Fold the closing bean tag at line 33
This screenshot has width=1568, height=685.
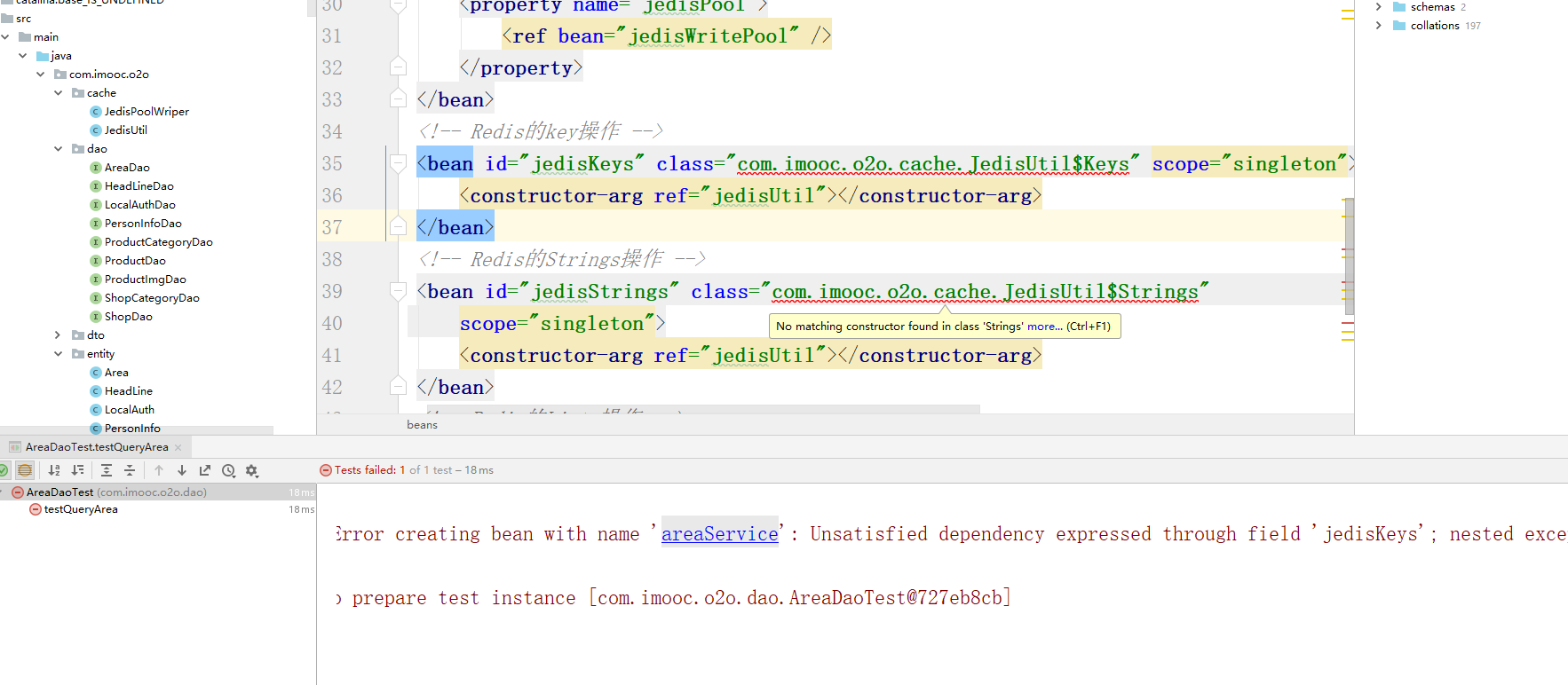[398, 99]
